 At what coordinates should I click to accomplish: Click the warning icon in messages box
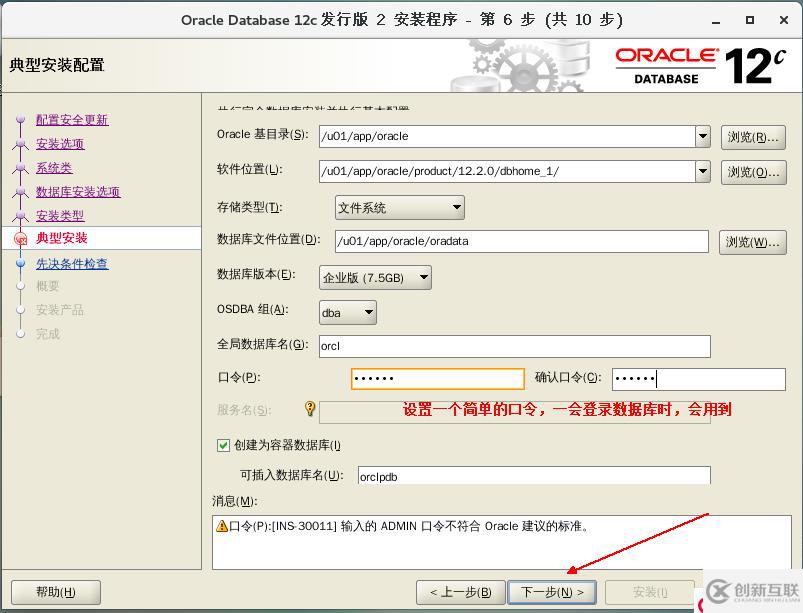(222, 526)
